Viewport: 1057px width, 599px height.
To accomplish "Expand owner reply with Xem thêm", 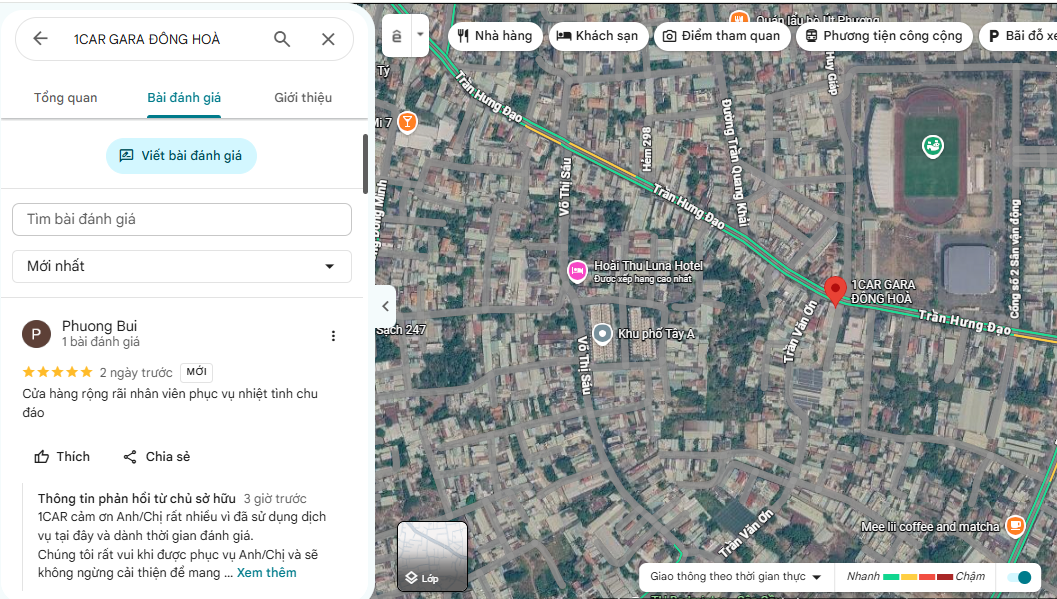I will (x=266, y=573).
